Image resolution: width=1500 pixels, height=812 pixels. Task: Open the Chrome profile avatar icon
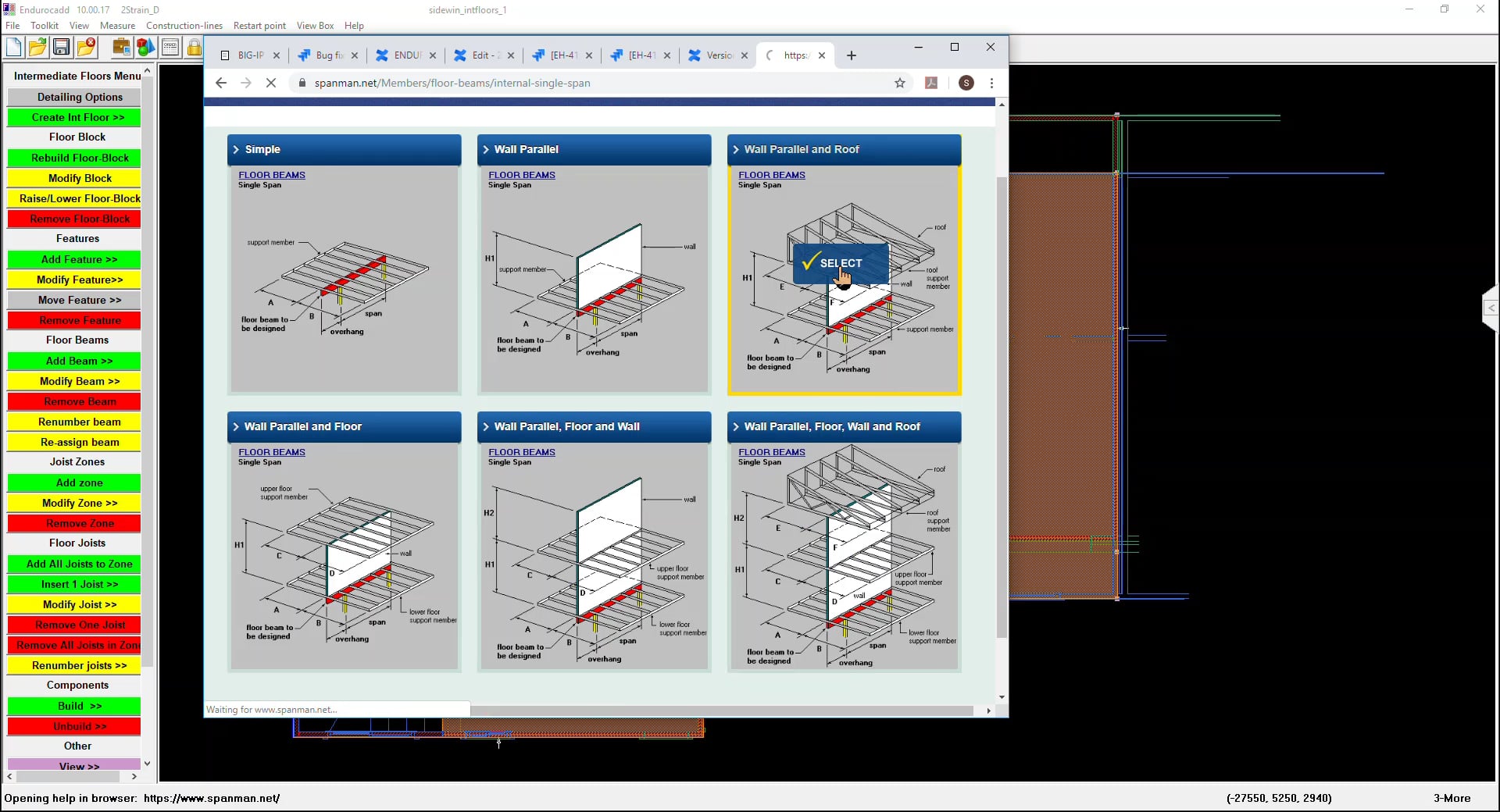966,83
